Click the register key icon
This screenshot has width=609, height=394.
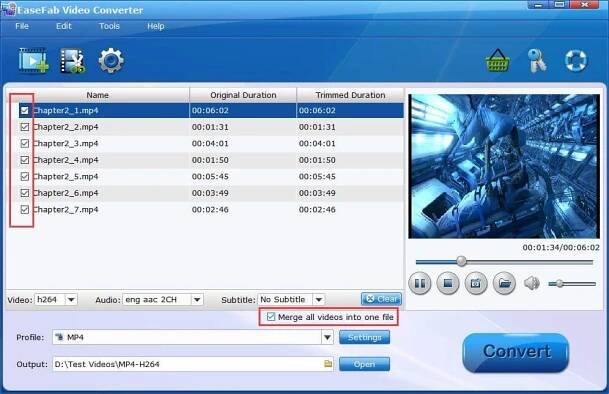537,61
